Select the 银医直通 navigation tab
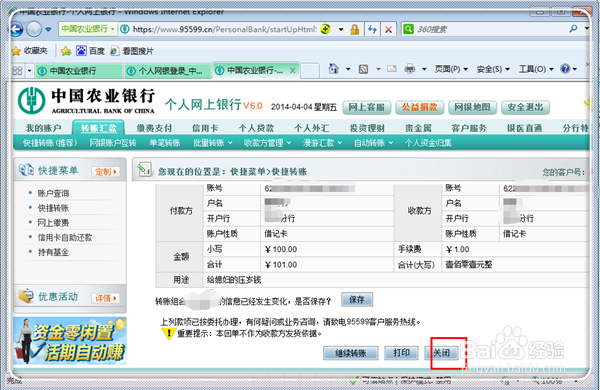The height and width of the screenshot is (390, 600). [525, 128]
